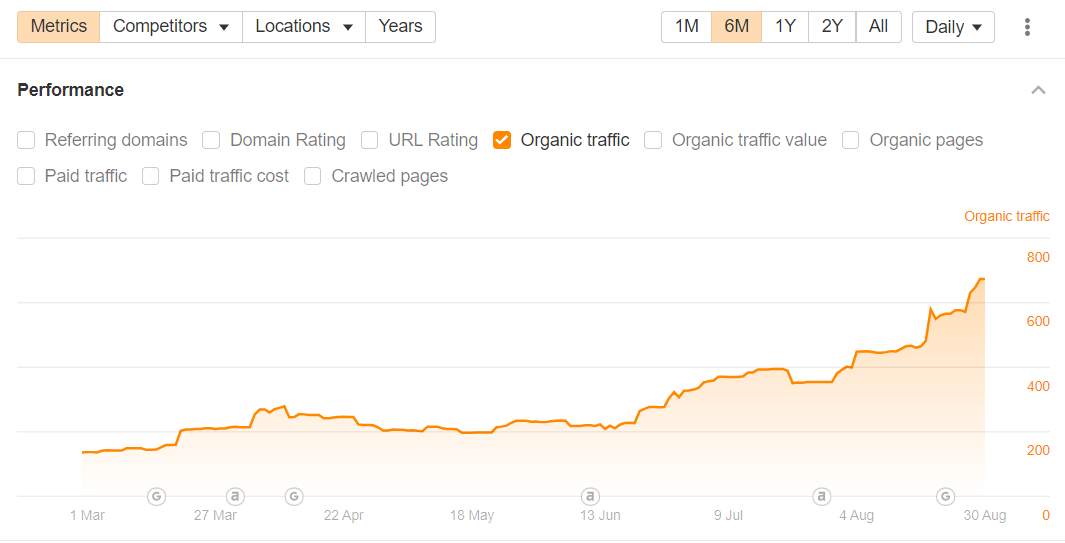Open the Locations dropdown
1065x543 pixels.
[x=304, y=27]
